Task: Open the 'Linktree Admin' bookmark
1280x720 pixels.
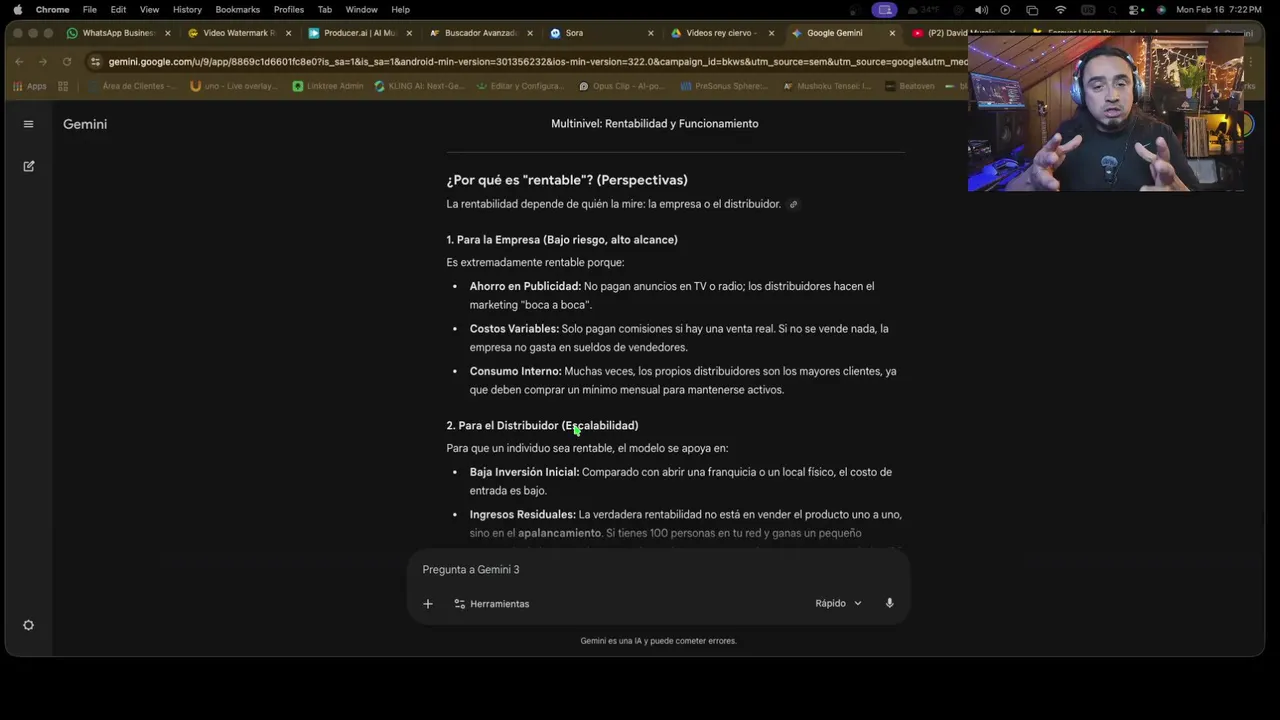Action: pos(328,86)
